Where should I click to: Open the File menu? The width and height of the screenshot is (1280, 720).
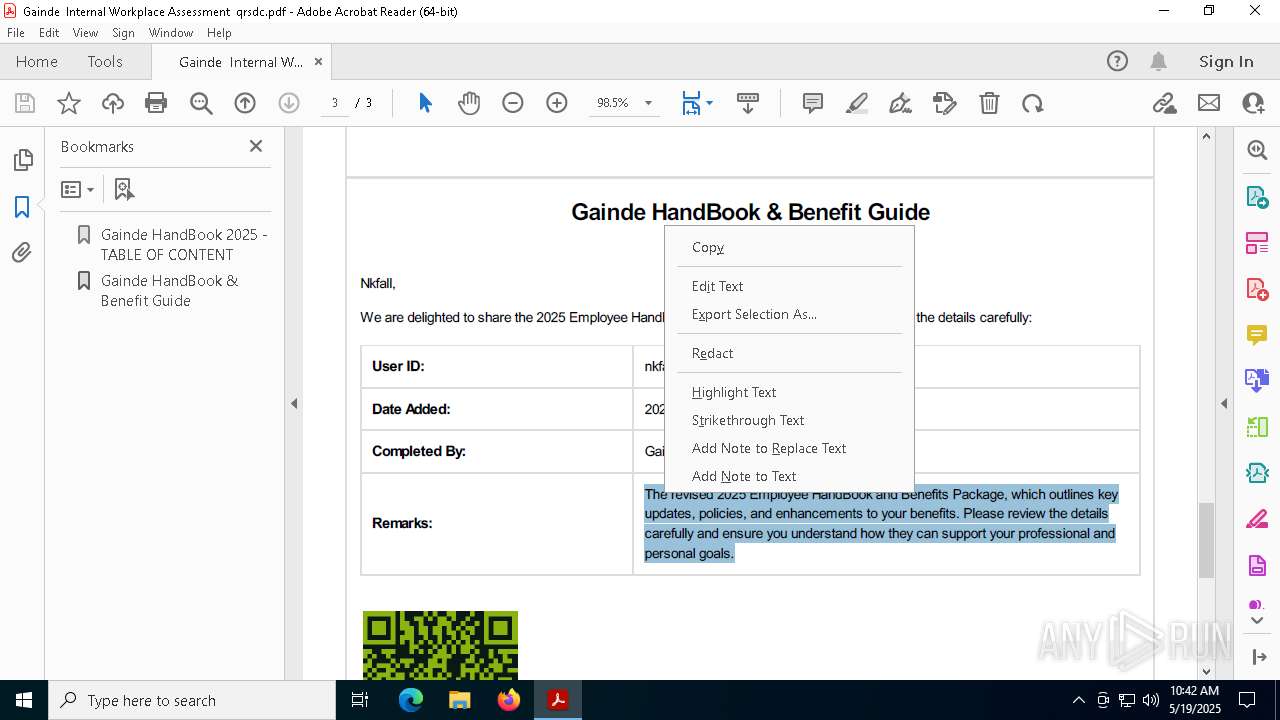tap(16, 33)
